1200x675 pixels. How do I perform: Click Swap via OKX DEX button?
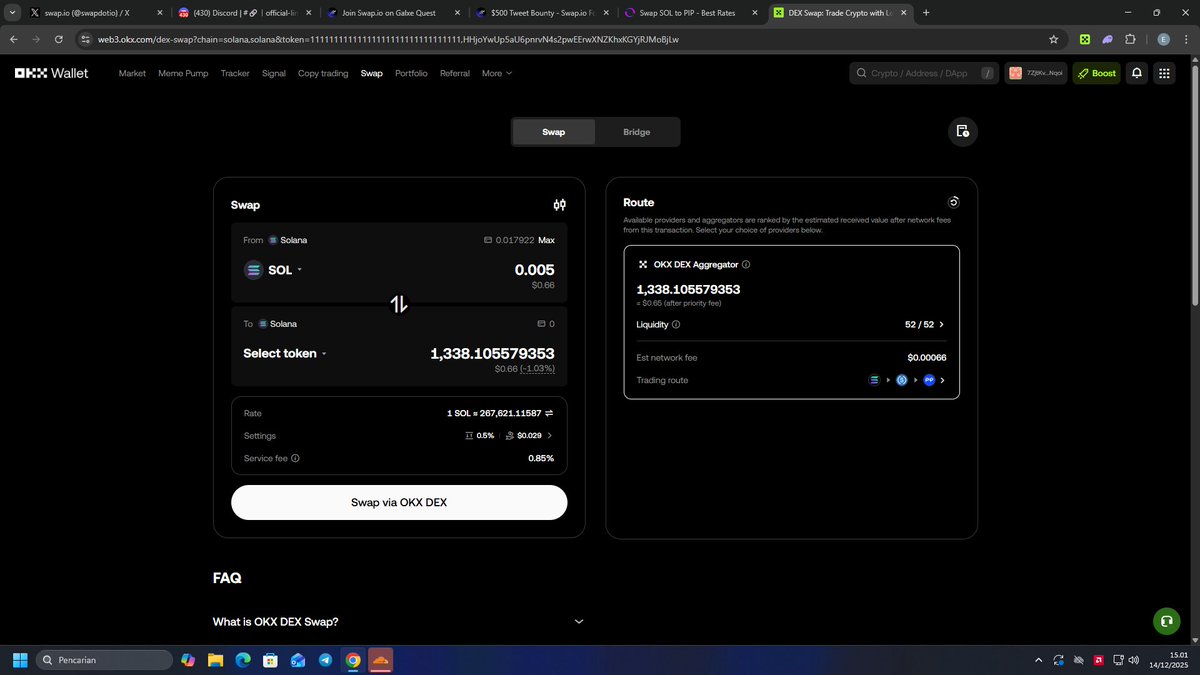399,502
